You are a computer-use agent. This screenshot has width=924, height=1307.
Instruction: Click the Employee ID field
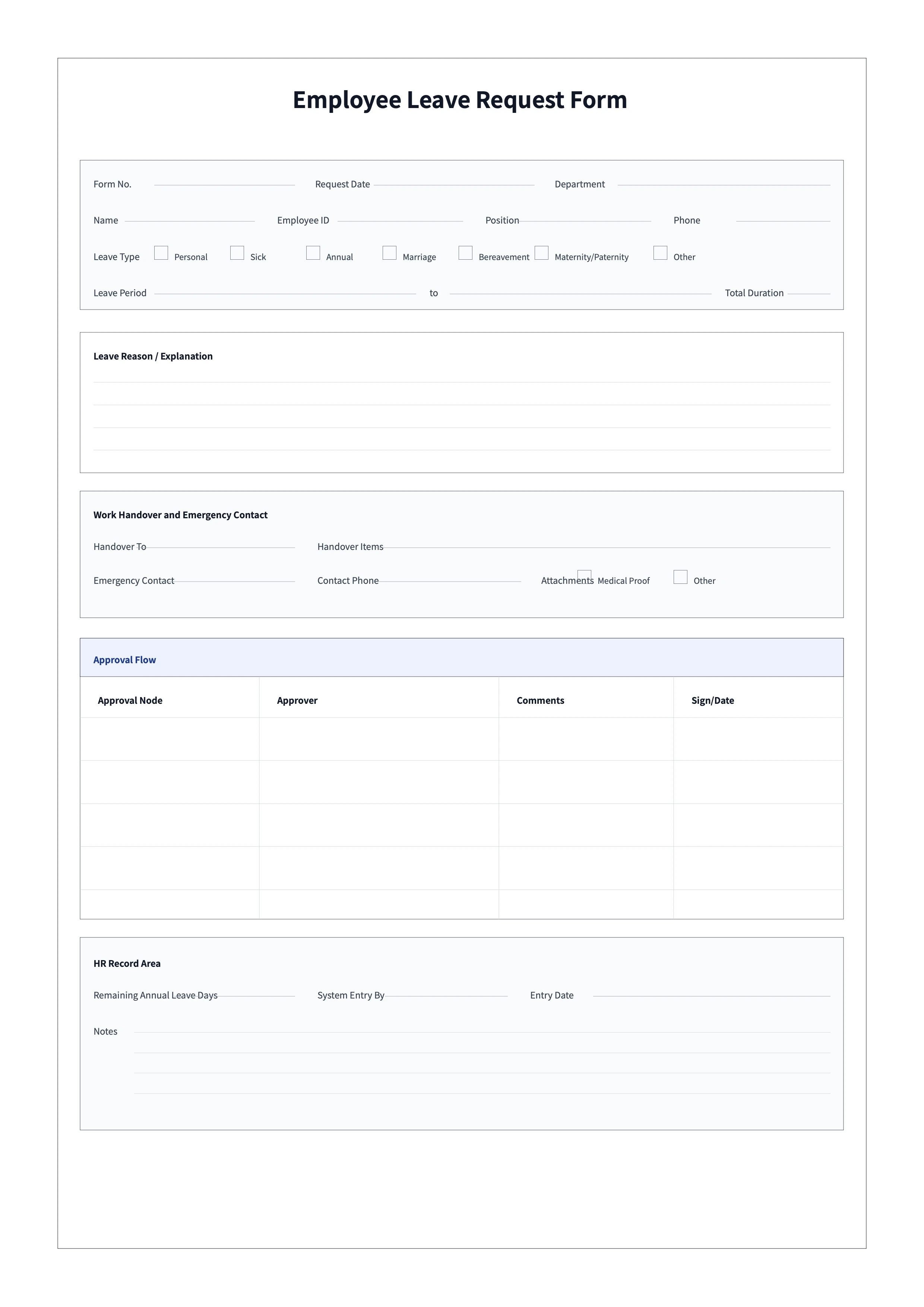[400, 220]
